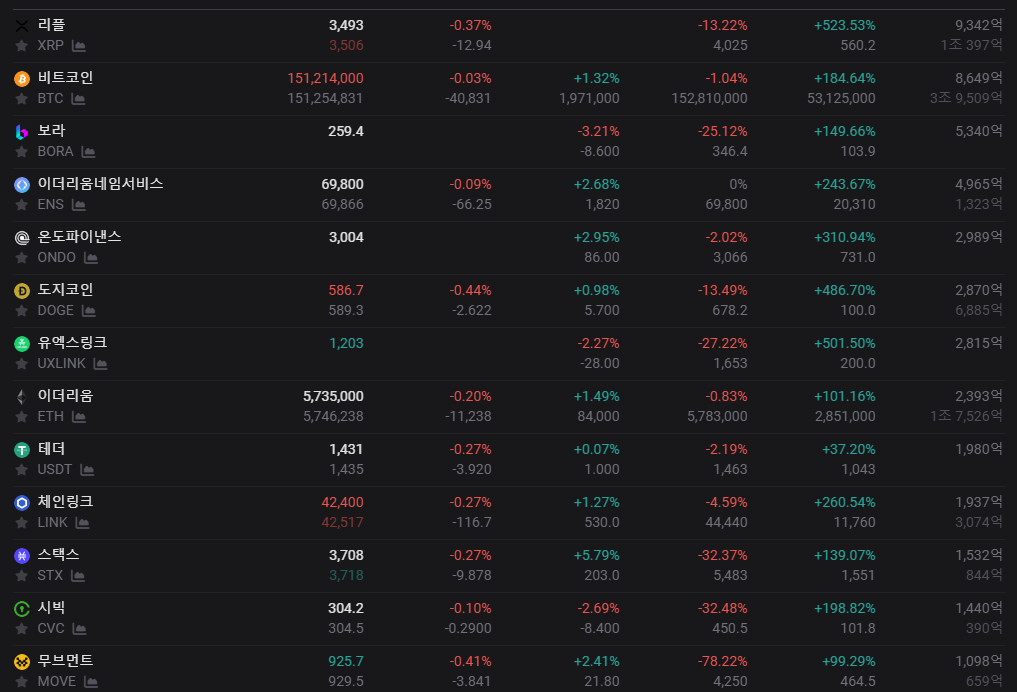Open the chart icon next to STX
Screen dimensions: 1017x692
point(78,577)
